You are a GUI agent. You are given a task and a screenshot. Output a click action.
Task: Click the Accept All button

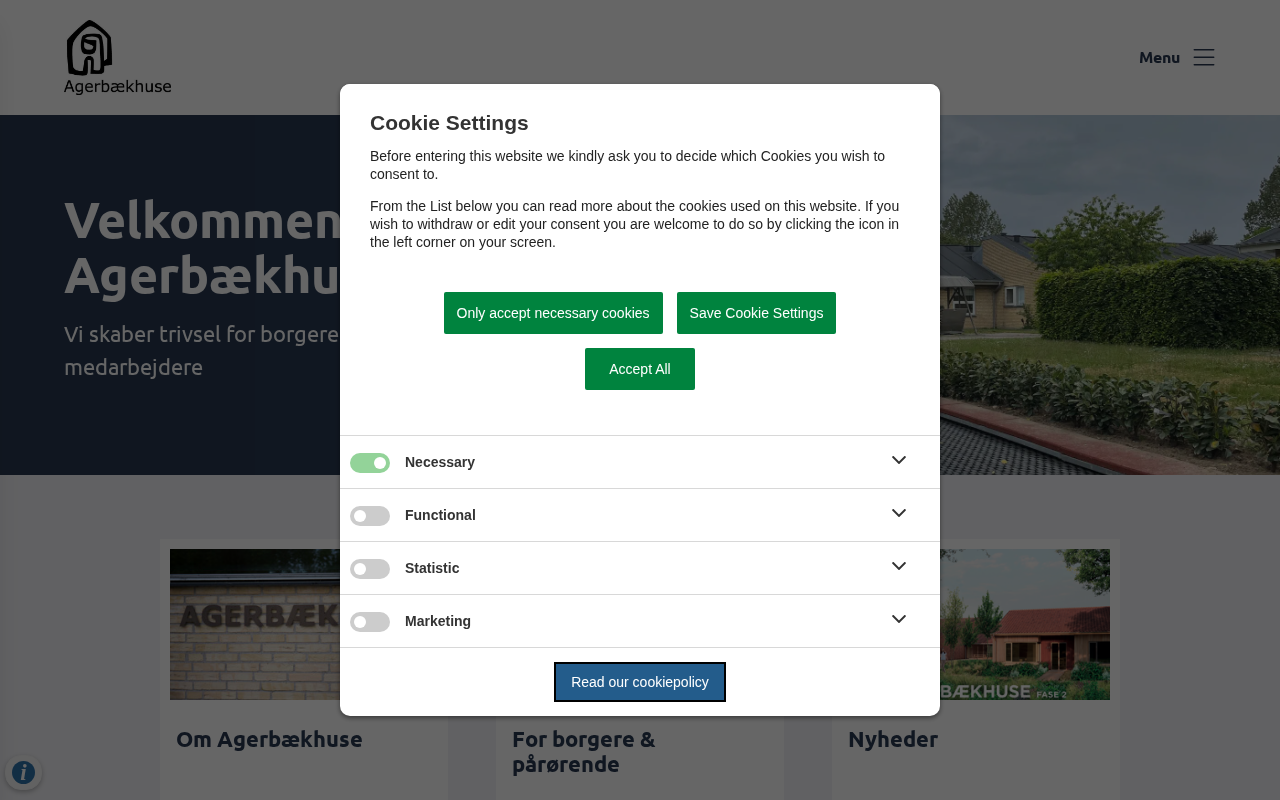[640, 369]
